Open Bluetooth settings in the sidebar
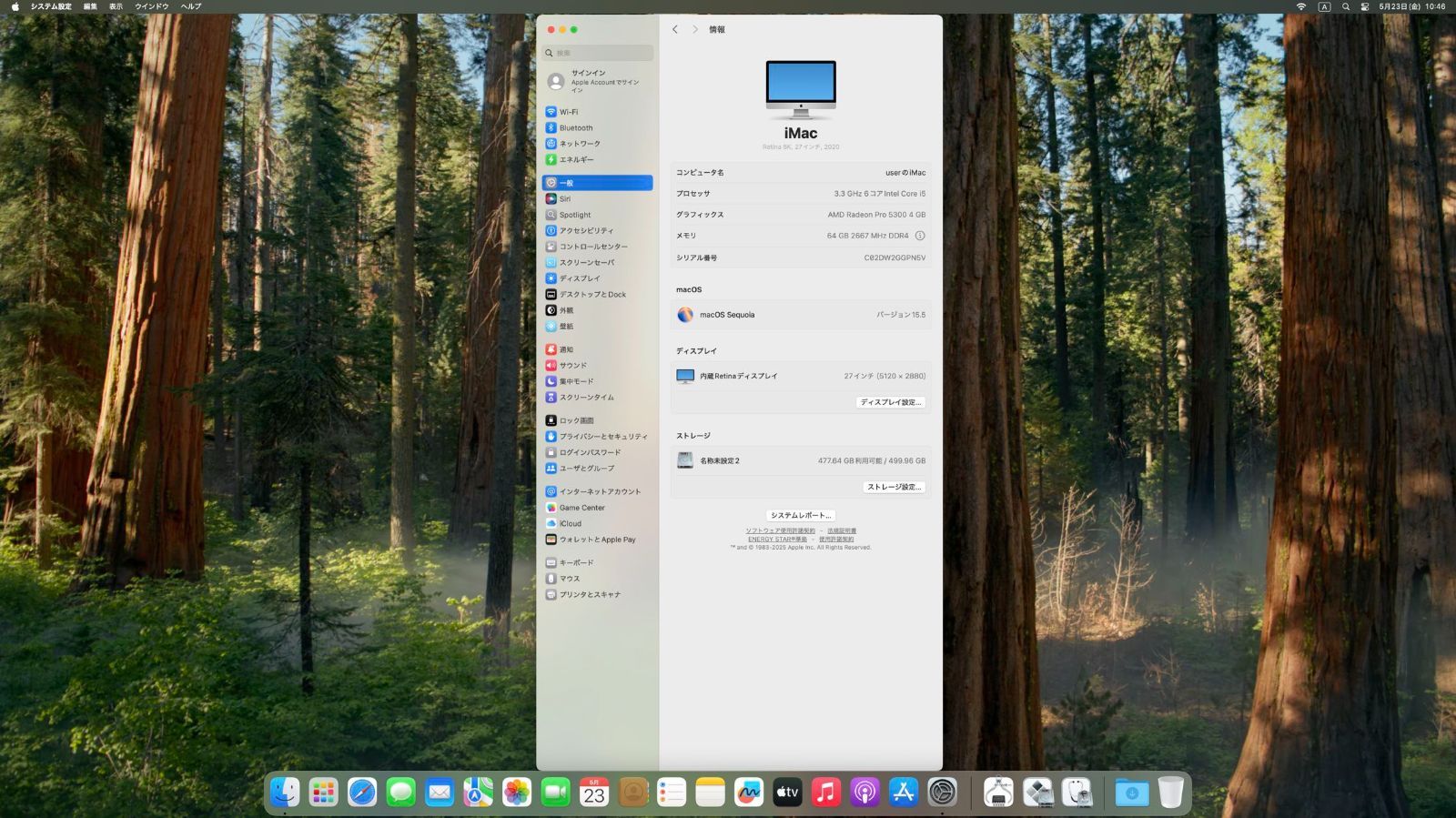The height and width of the screenshot is (818, 1456). (597, 128)
